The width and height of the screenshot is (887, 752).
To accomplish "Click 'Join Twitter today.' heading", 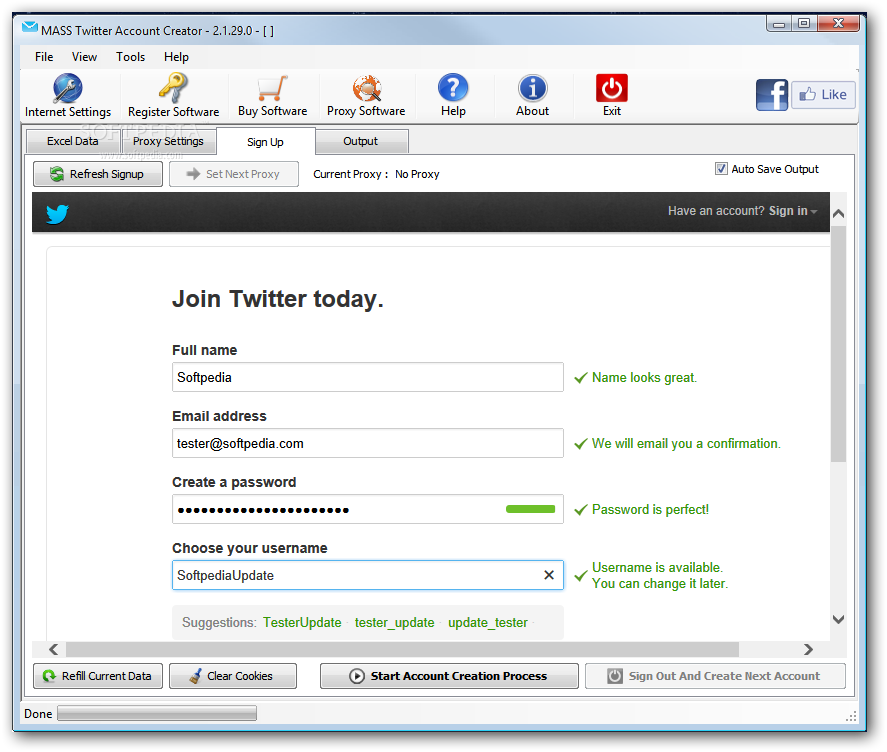I will (x=278, y=299).
